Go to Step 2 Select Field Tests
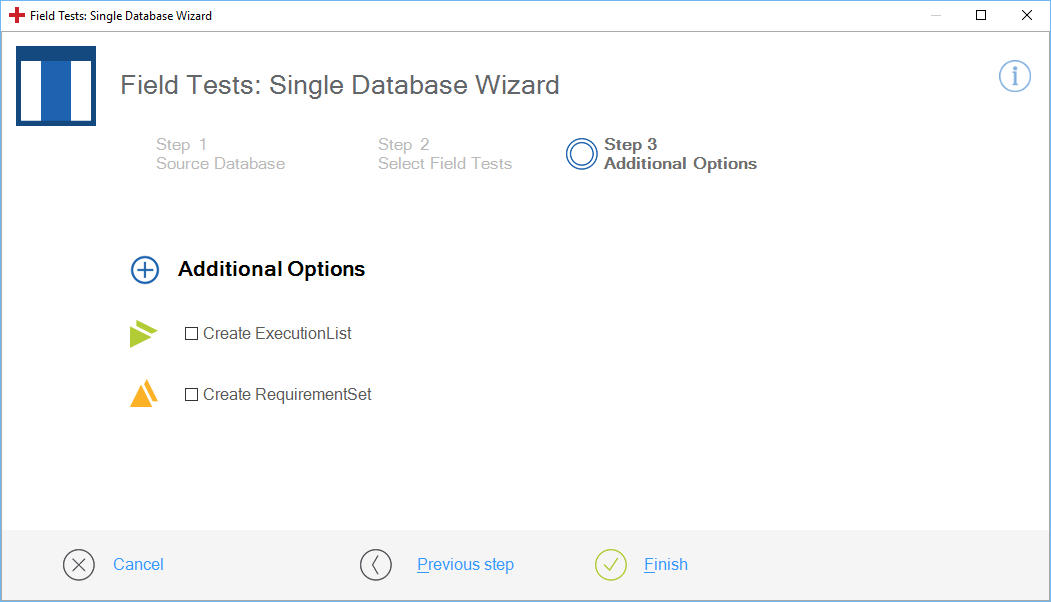This screenshot has width=1051, height=602. tap(444, 154)
